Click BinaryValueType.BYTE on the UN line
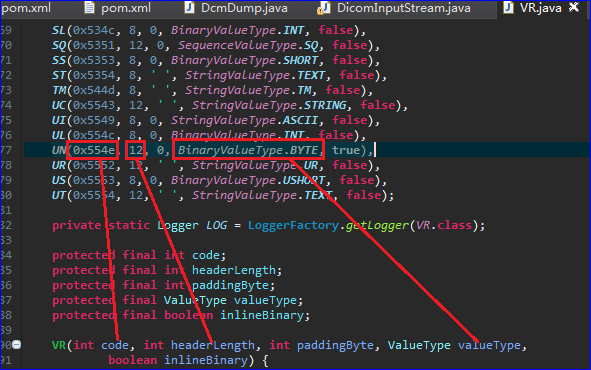The width and height of the screenshot is (591, 370). (248, 150)
